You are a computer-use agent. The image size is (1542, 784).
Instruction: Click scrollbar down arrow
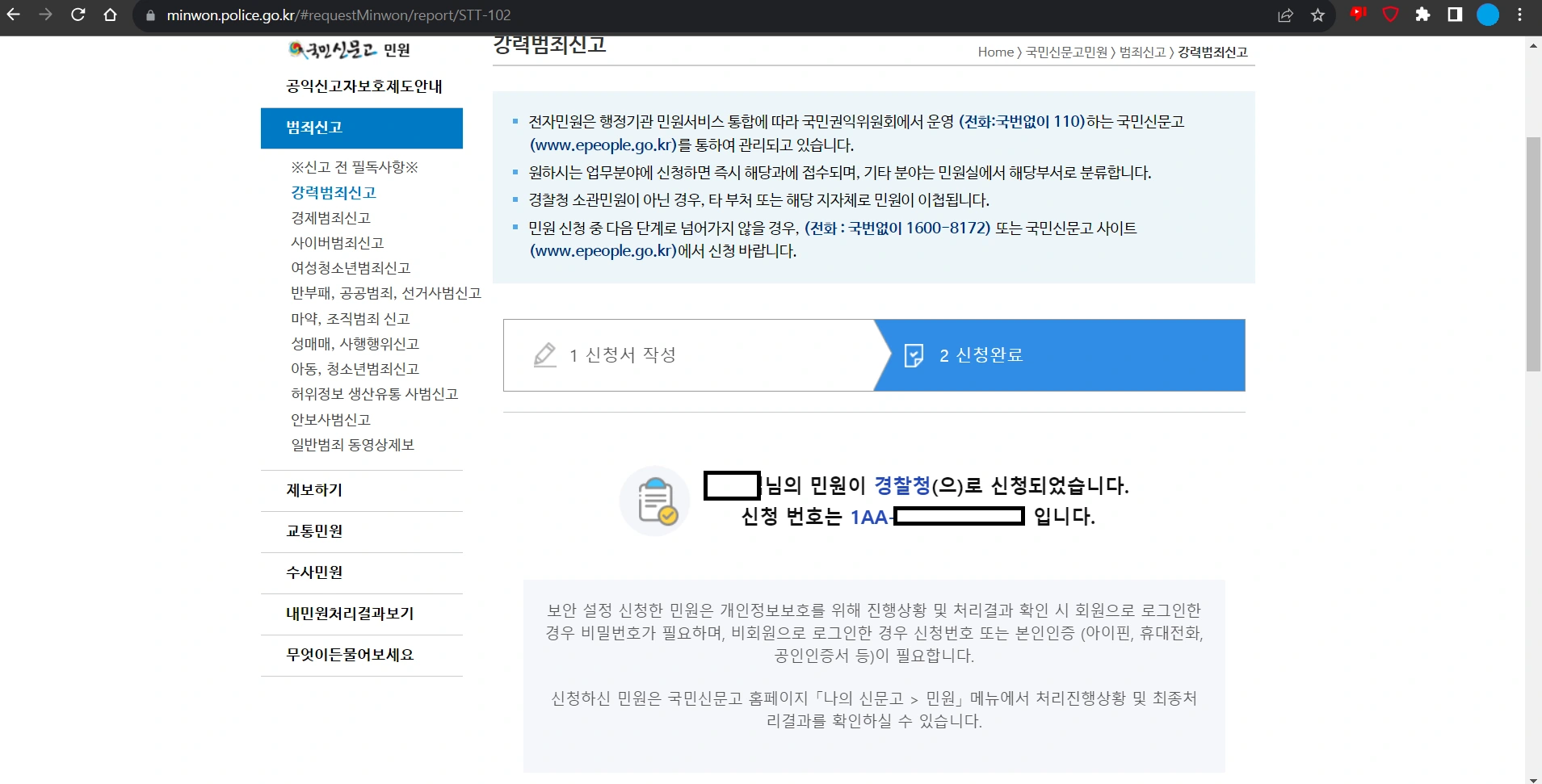(x=1533, y=779)
